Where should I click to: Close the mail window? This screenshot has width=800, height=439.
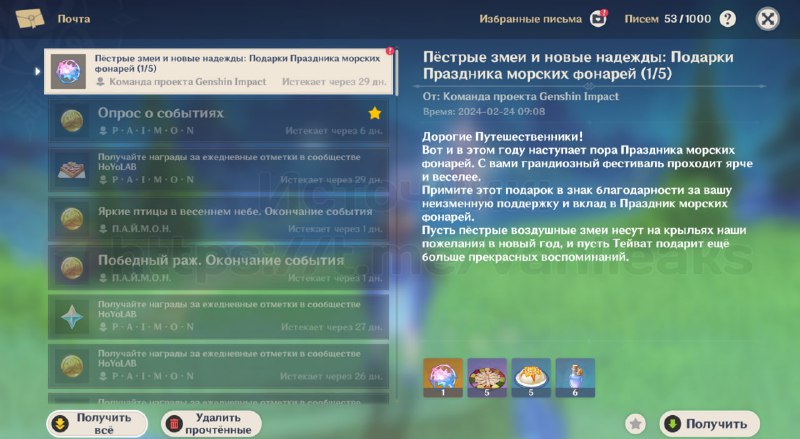(767, 19)
